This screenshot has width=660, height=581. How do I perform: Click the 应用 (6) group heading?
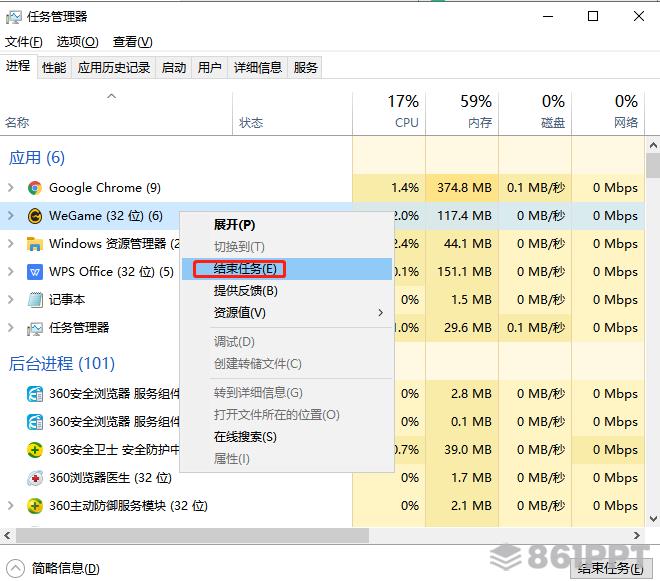37,158
